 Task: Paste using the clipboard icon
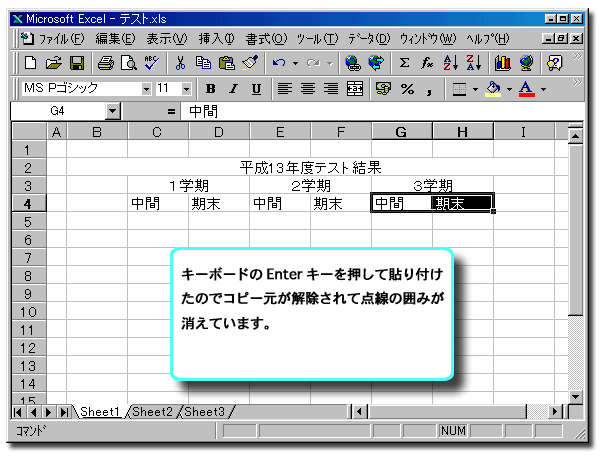click(x=227, y=63)
